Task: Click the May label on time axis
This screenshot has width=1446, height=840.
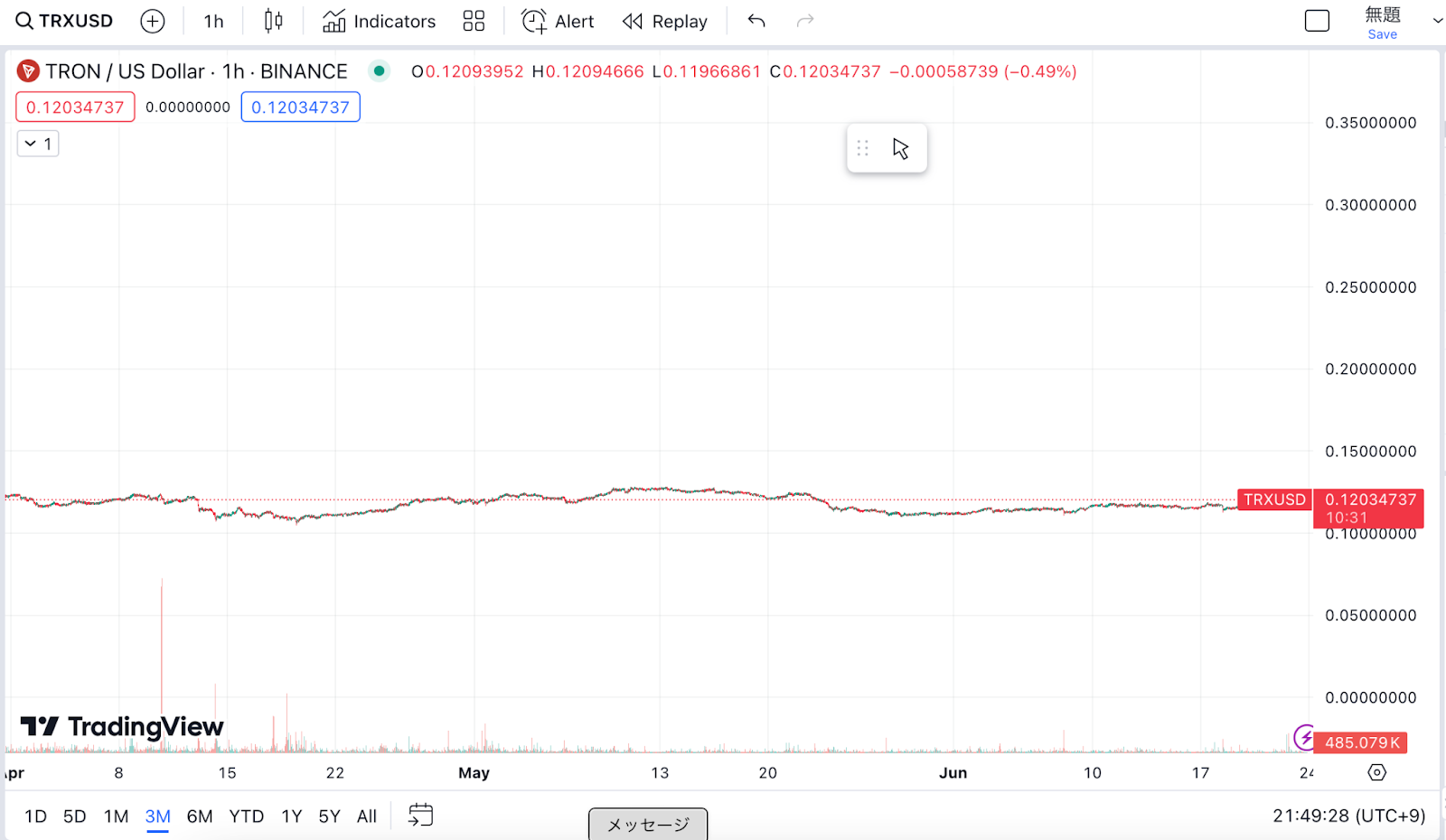Action: click(x=474, y=773)
